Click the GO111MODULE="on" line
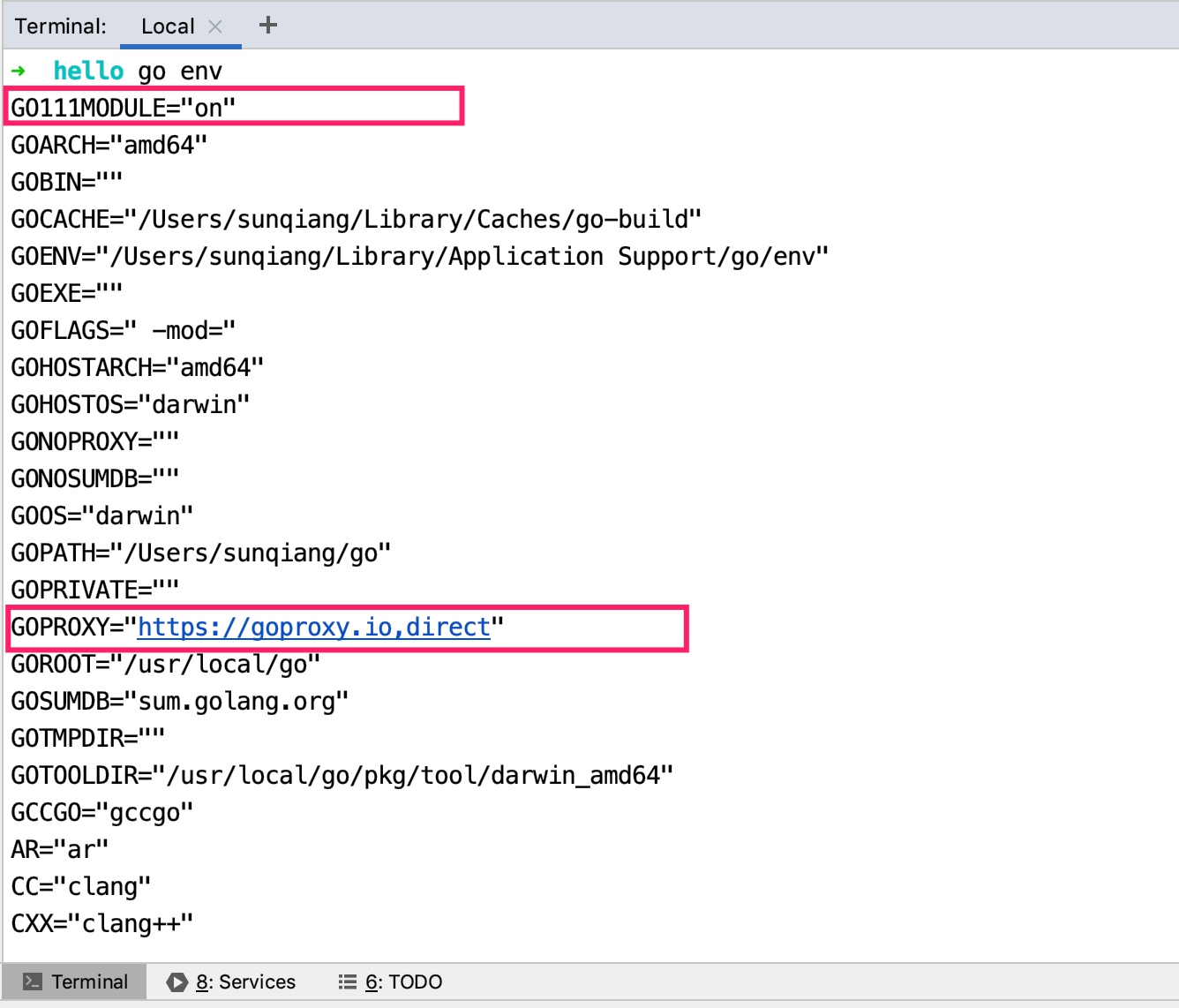Image resolution: width=1179 pixels, height=1008 pixels. [124, 108]
